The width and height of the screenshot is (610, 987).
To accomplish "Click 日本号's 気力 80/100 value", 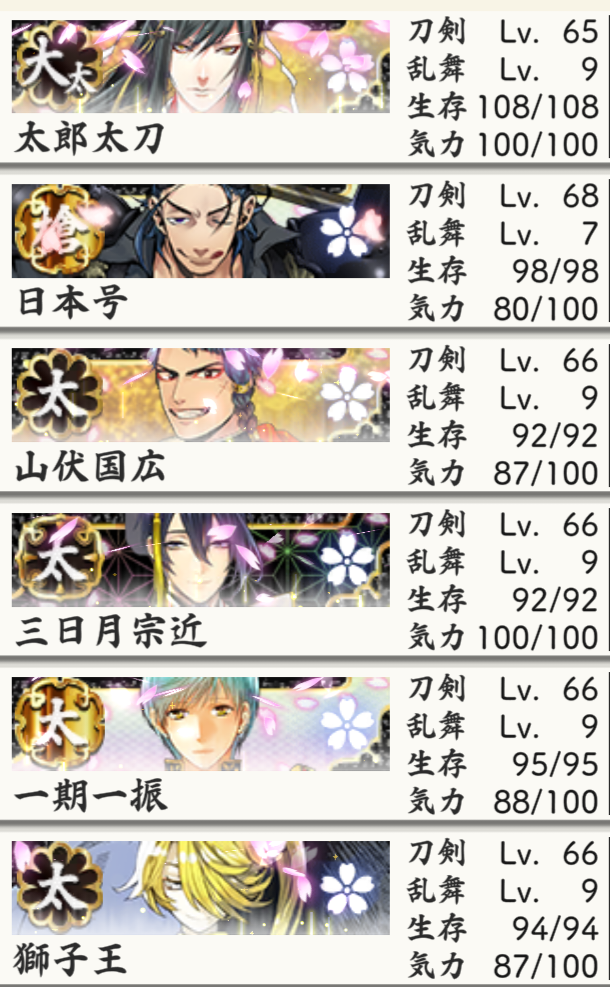I will [x=546, y=309].
